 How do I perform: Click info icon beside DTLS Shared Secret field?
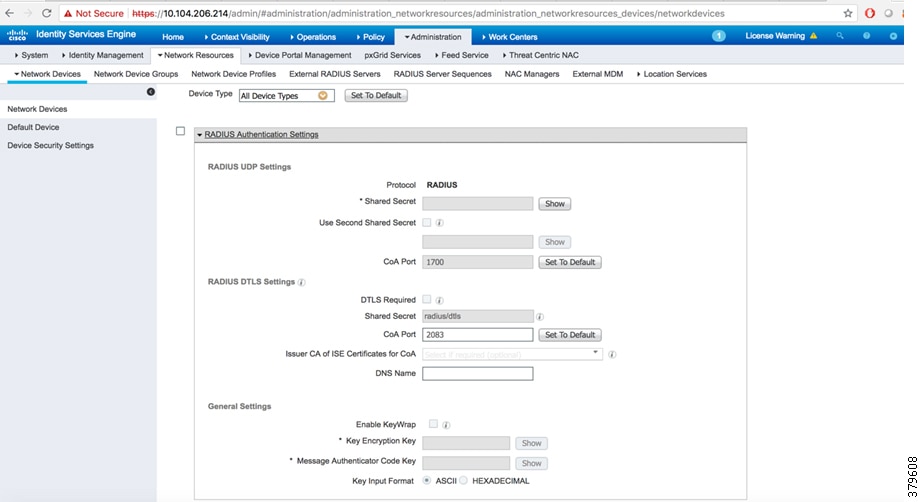point(540,317)
